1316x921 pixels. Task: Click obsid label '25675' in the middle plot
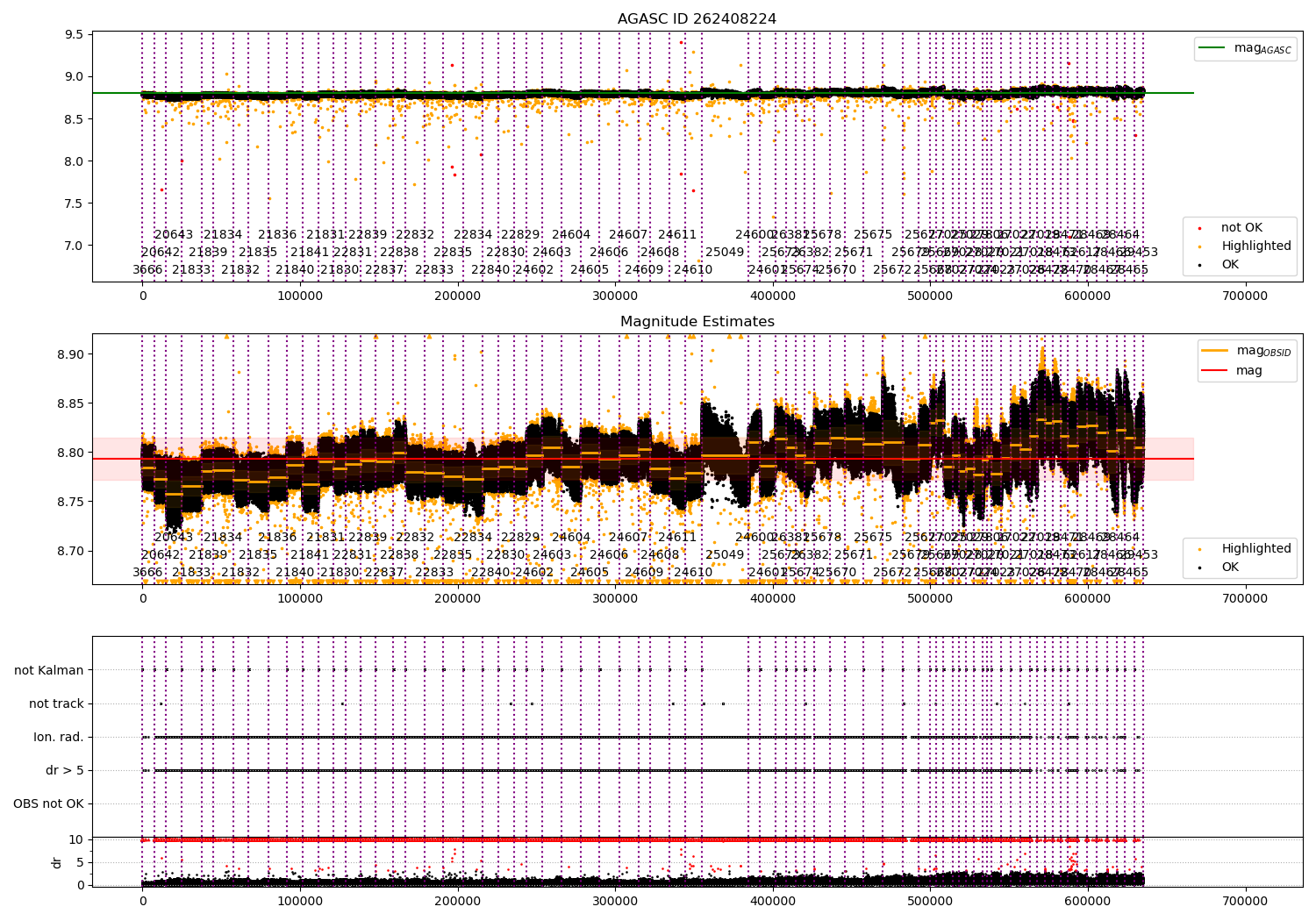coord(873,538)
